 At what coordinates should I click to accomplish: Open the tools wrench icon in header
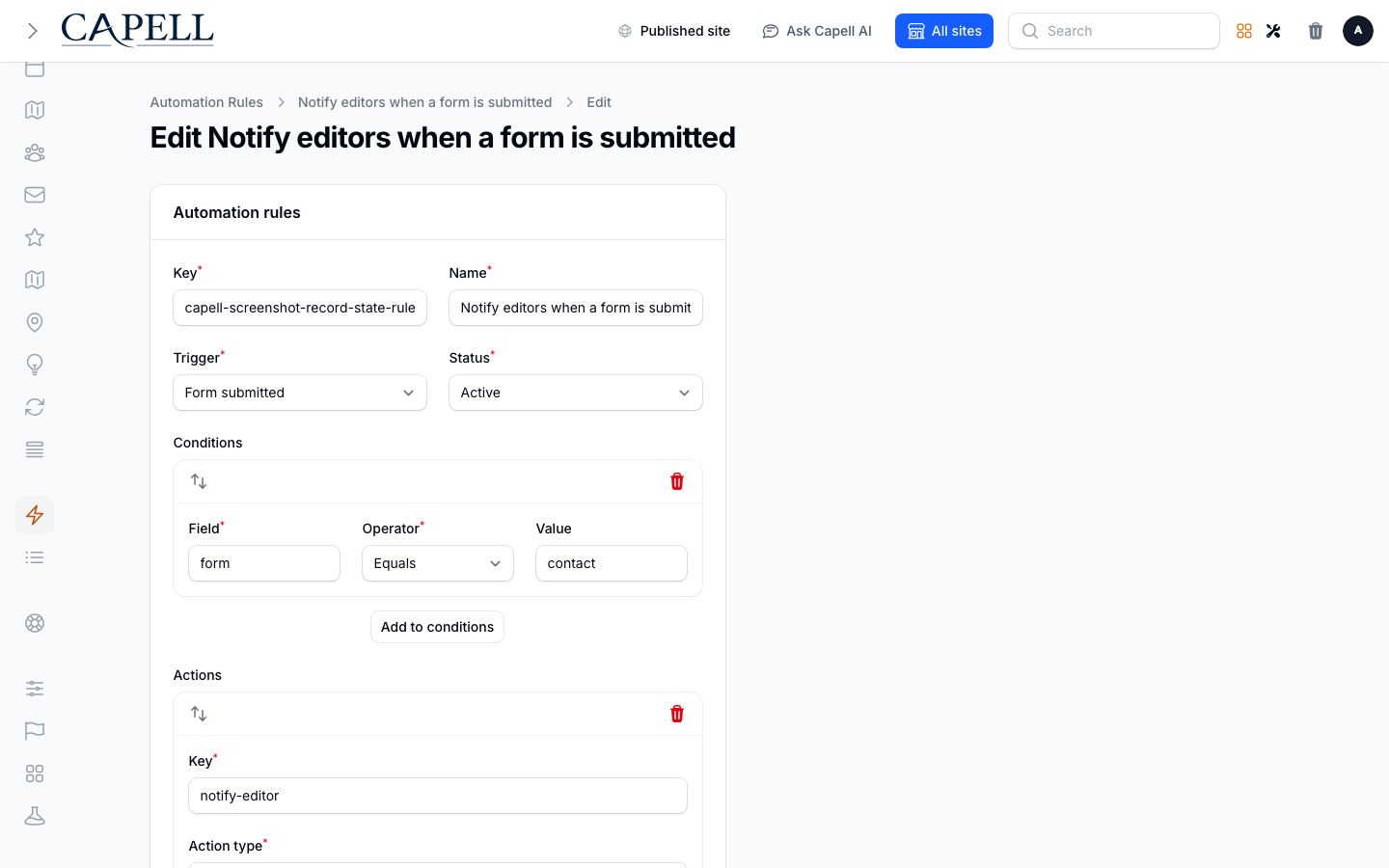1273,31
